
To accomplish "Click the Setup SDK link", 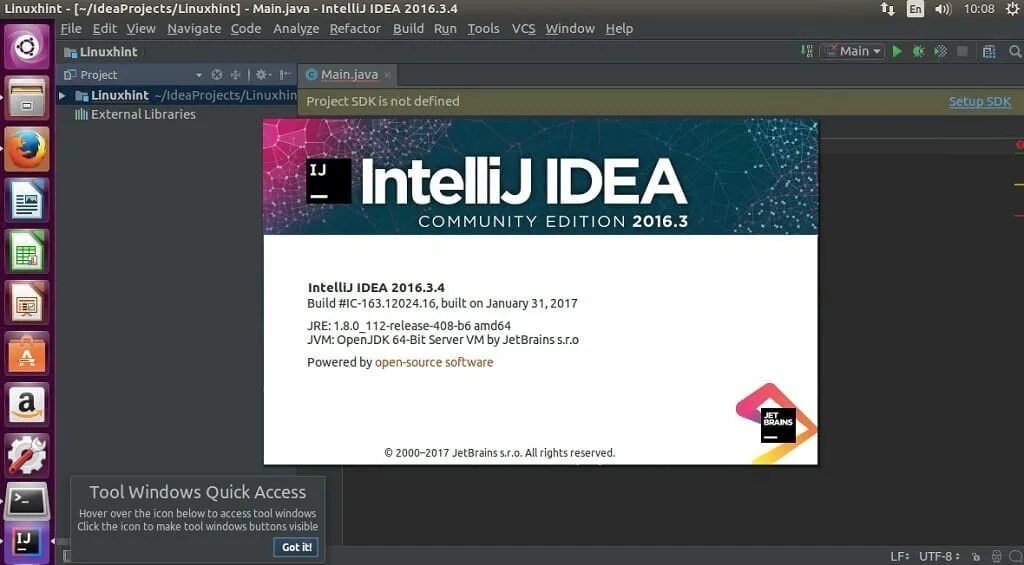I will (x=980, y=102).
